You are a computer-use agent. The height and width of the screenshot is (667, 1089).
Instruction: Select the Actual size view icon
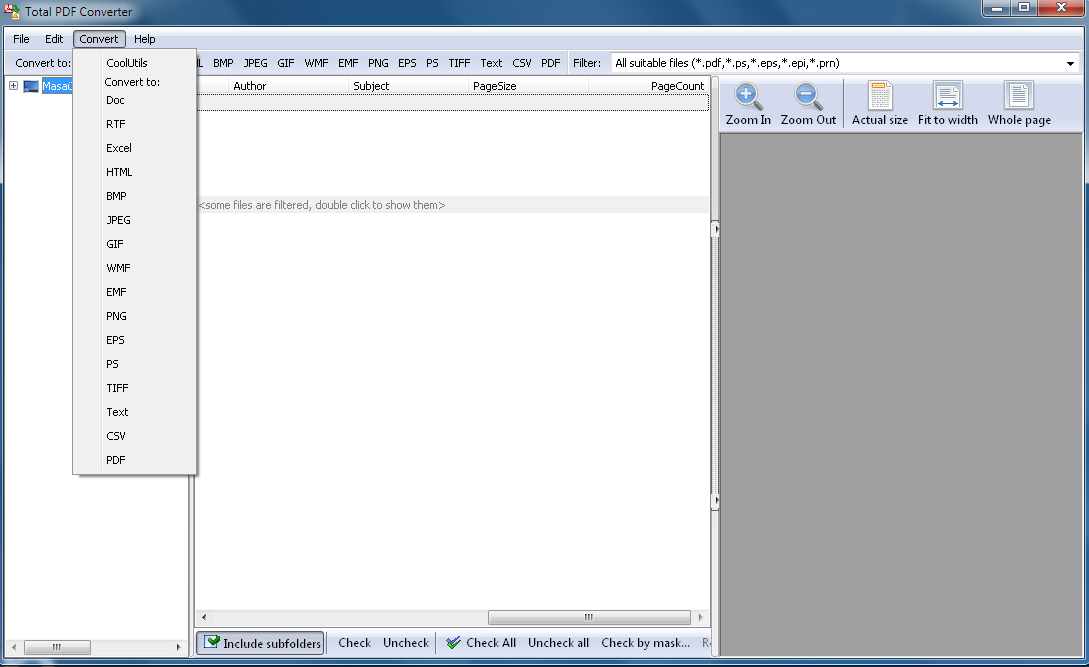click(x=880, y=95)
